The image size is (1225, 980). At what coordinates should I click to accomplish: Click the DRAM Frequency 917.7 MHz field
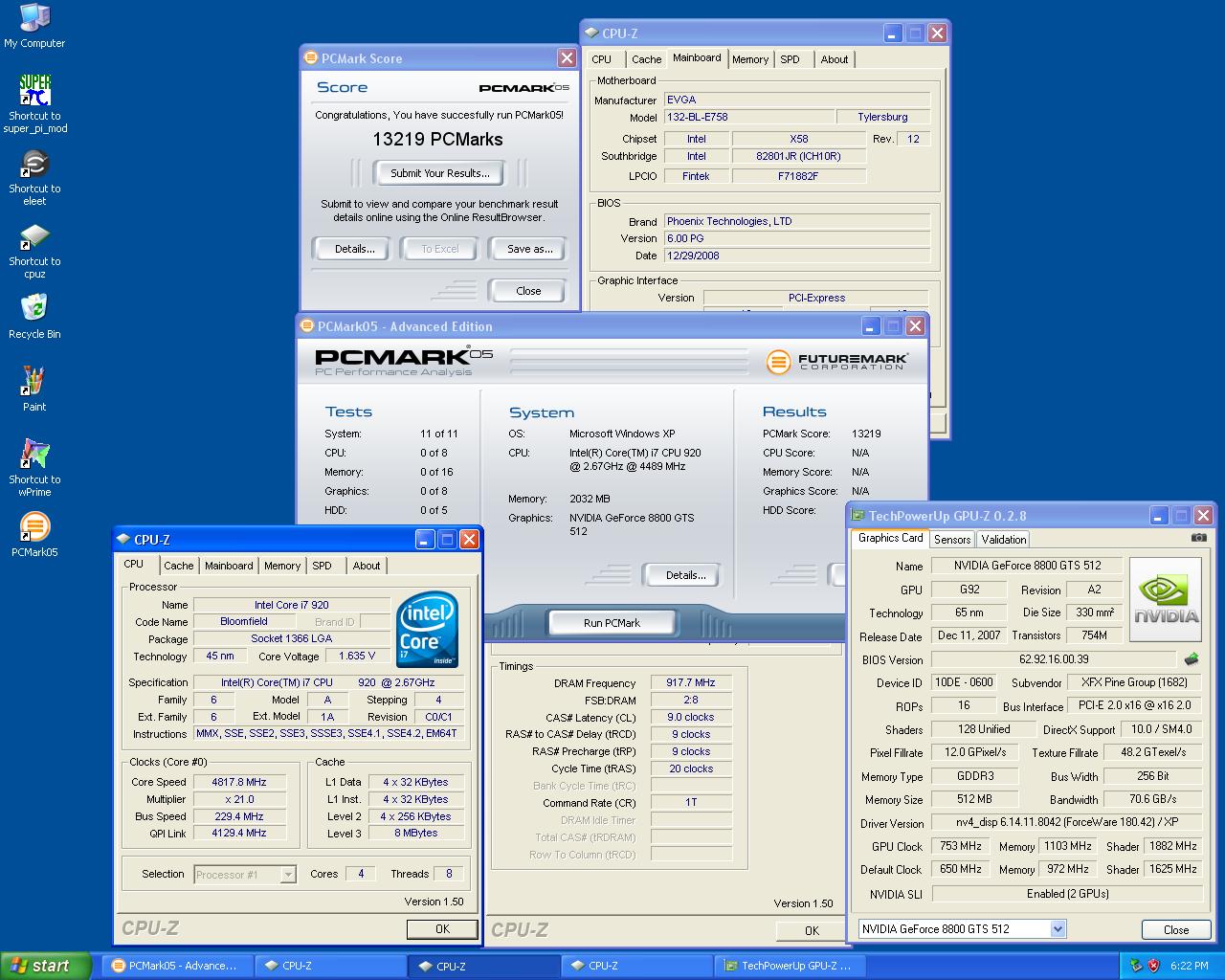pyautogui.click(x=691, y=683)
